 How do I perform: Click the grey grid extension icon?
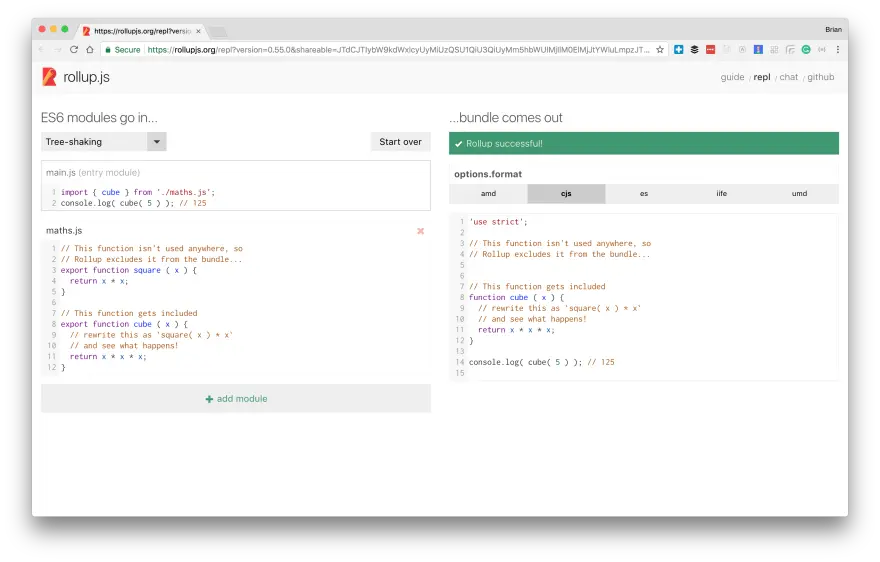pos(774,49)
